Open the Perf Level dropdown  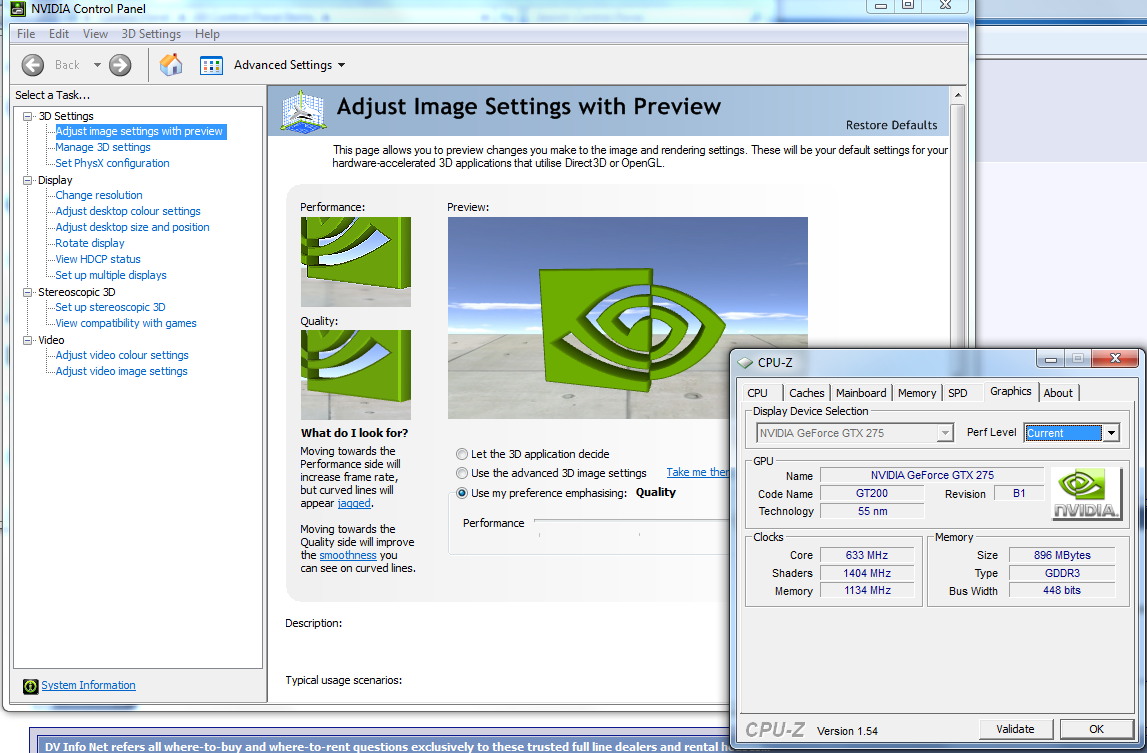click(x=1110, y=433)
